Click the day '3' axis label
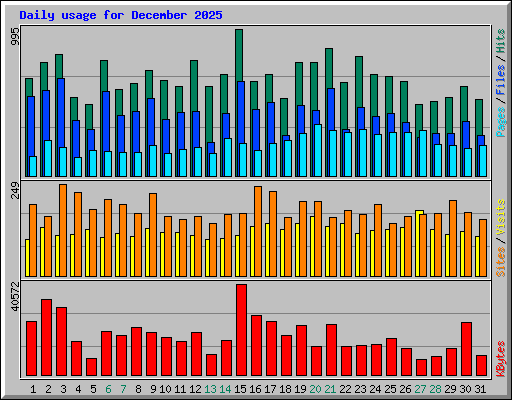512x400 pixels. point(63,389)
